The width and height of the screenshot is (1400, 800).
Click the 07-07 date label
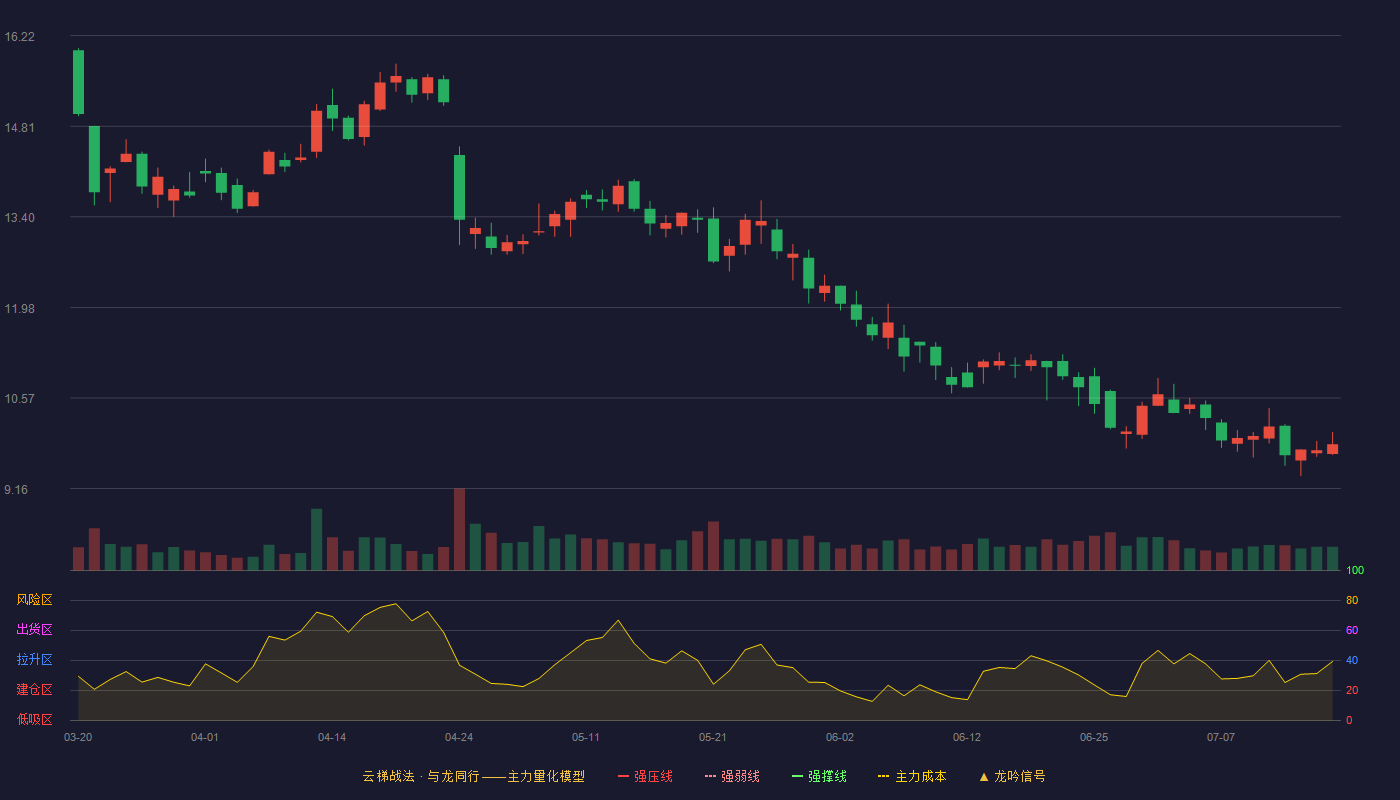[x=1221, y=737]
